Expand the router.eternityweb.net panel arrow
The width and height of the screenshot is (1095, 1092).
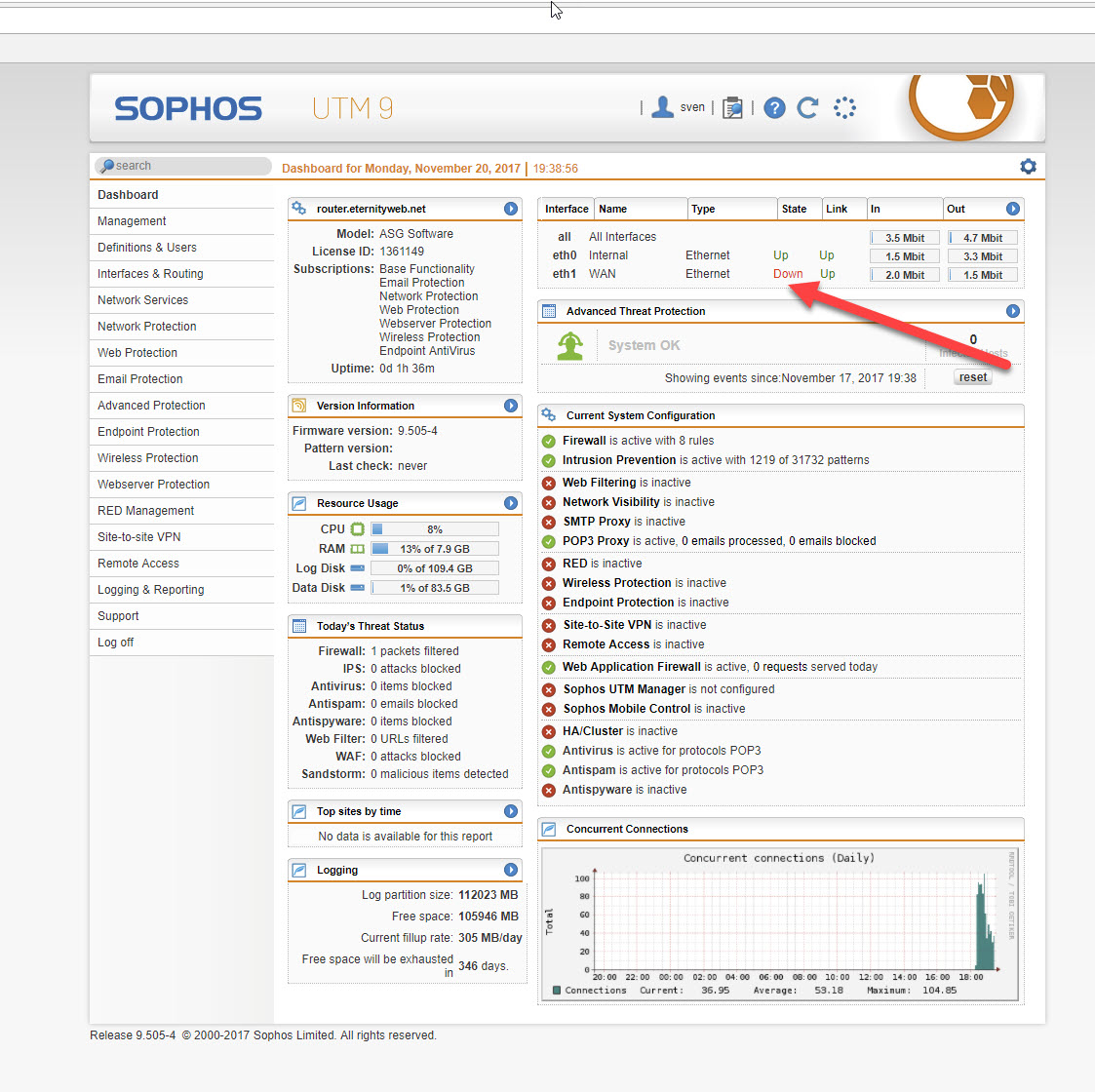pyautogui.click(x=511, y=208)
